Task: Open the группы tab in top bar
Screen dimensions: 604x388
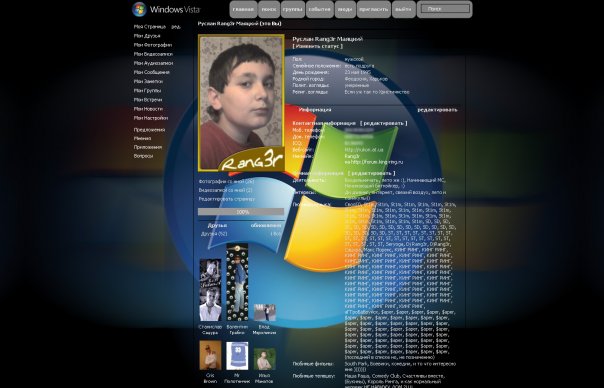Action: pyautogui.click(x=293, y=9)
